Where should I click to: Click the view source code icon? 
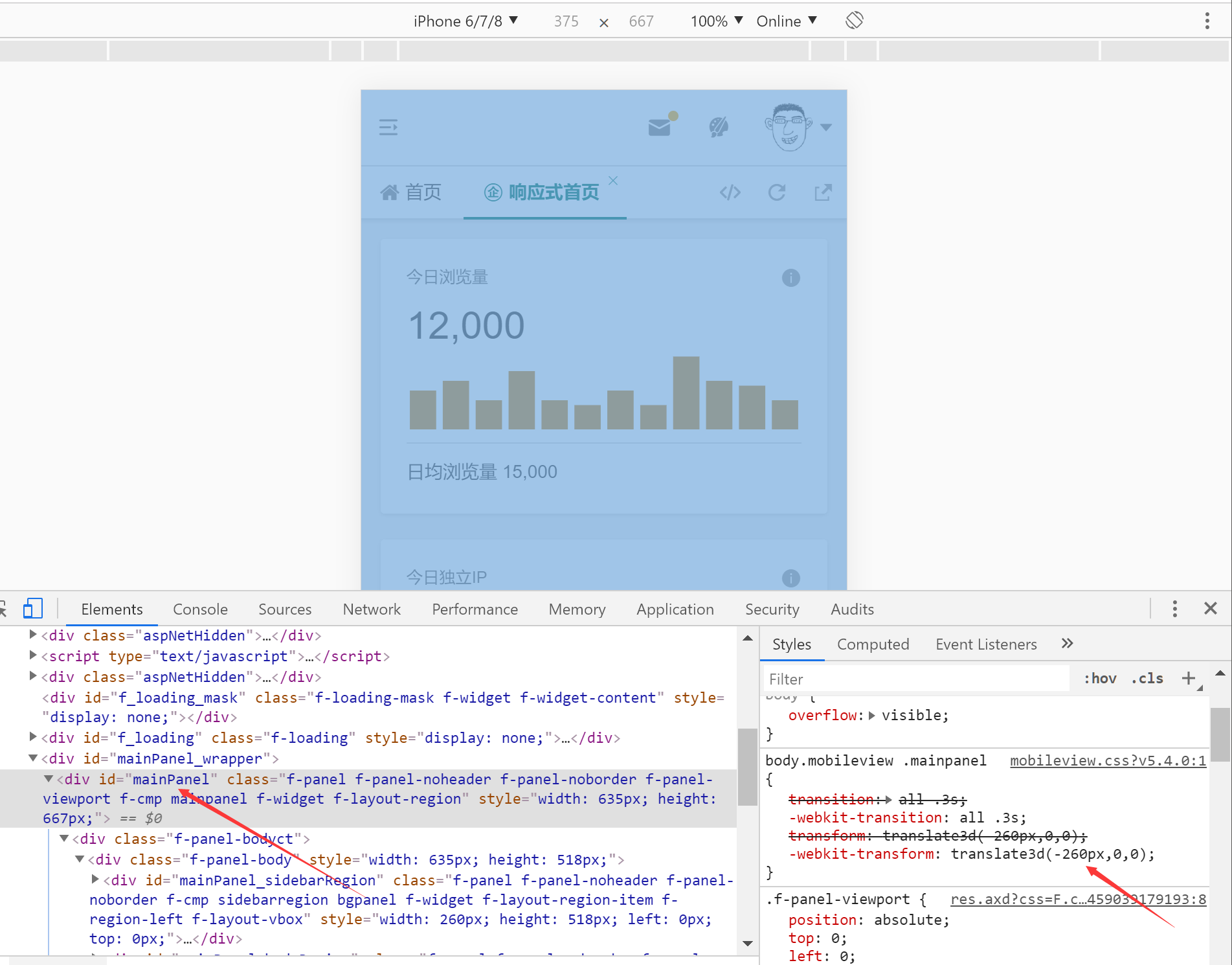pos(730,192)
